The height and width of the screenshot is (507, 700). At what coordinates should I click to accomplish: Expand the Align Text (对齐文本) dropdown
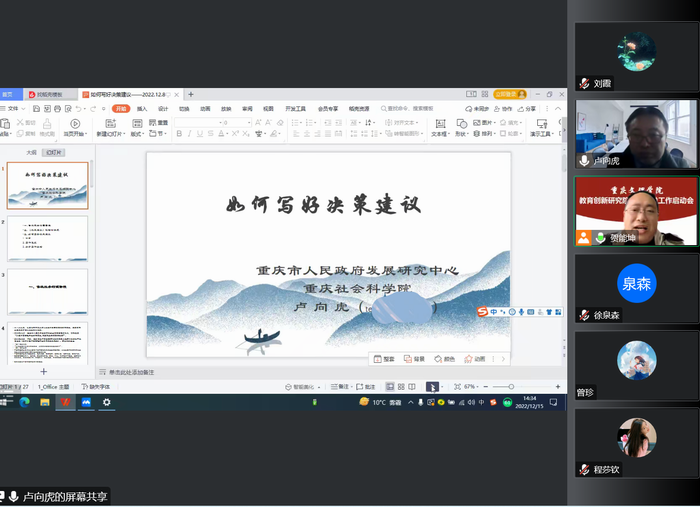[x=402, y=122]
